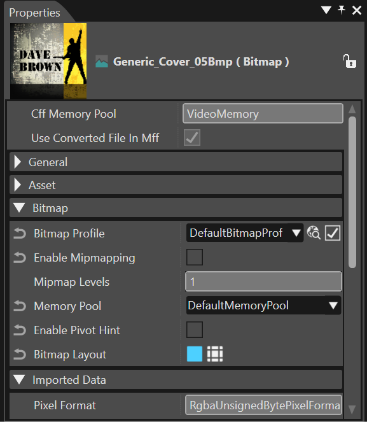Viewport: 367px width, 422px height.
Task: Reset the Enable Pivot Hint property
Action: 20,330
